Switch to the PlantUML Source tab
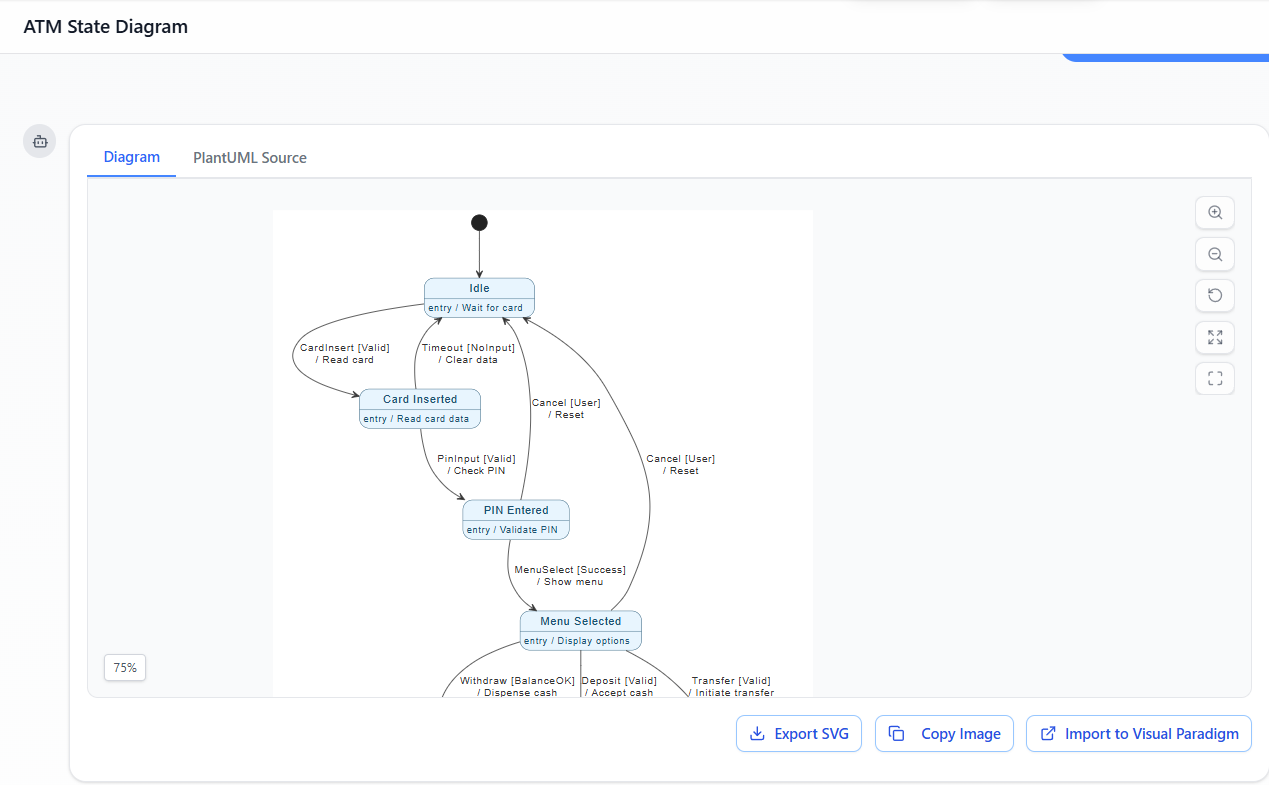This screenshot has width=1269, height=785. [250, 158]
